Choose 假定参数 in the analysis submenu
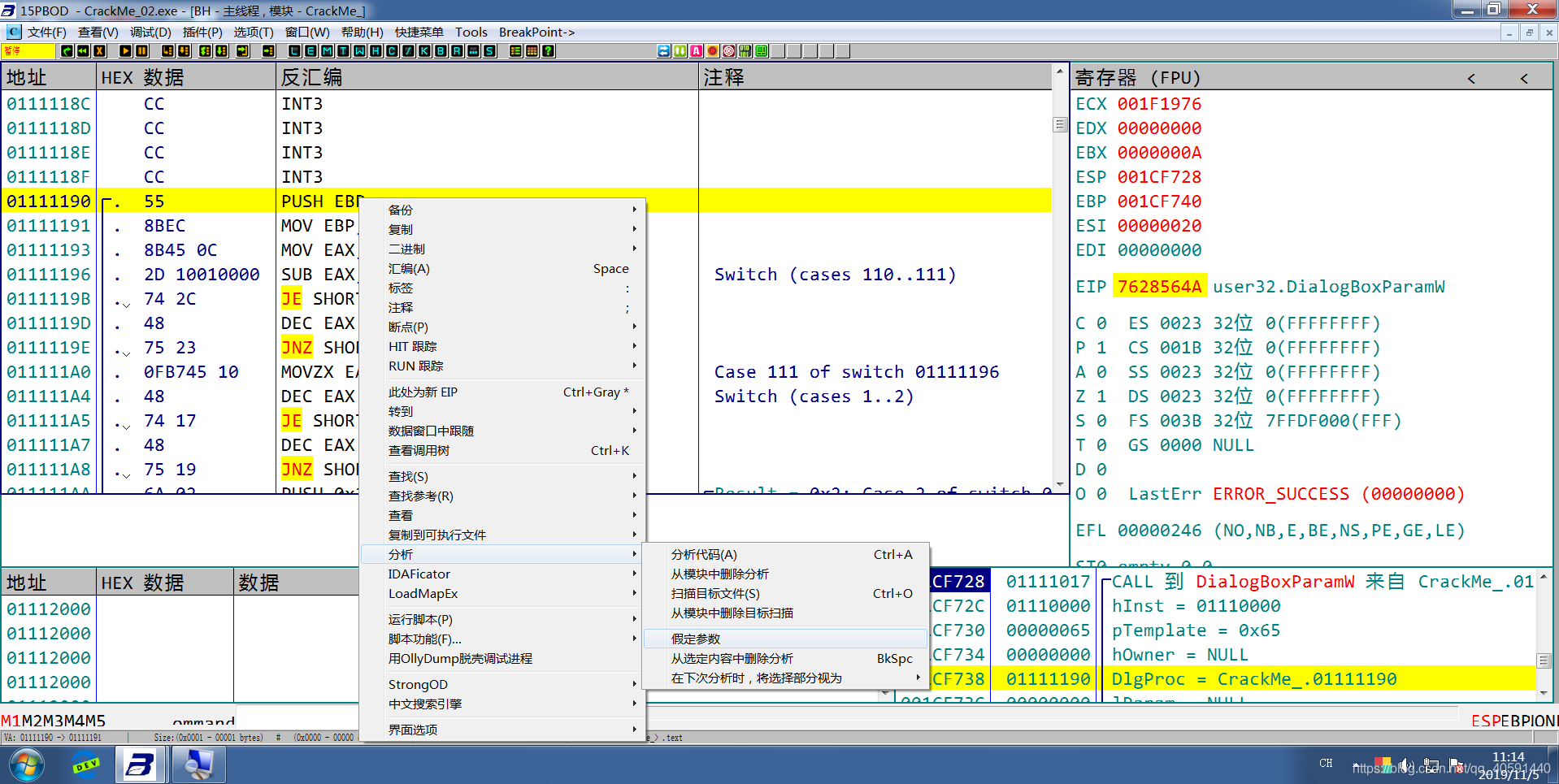The width and height of the screenshot is (1559, 784). (785, 639)
